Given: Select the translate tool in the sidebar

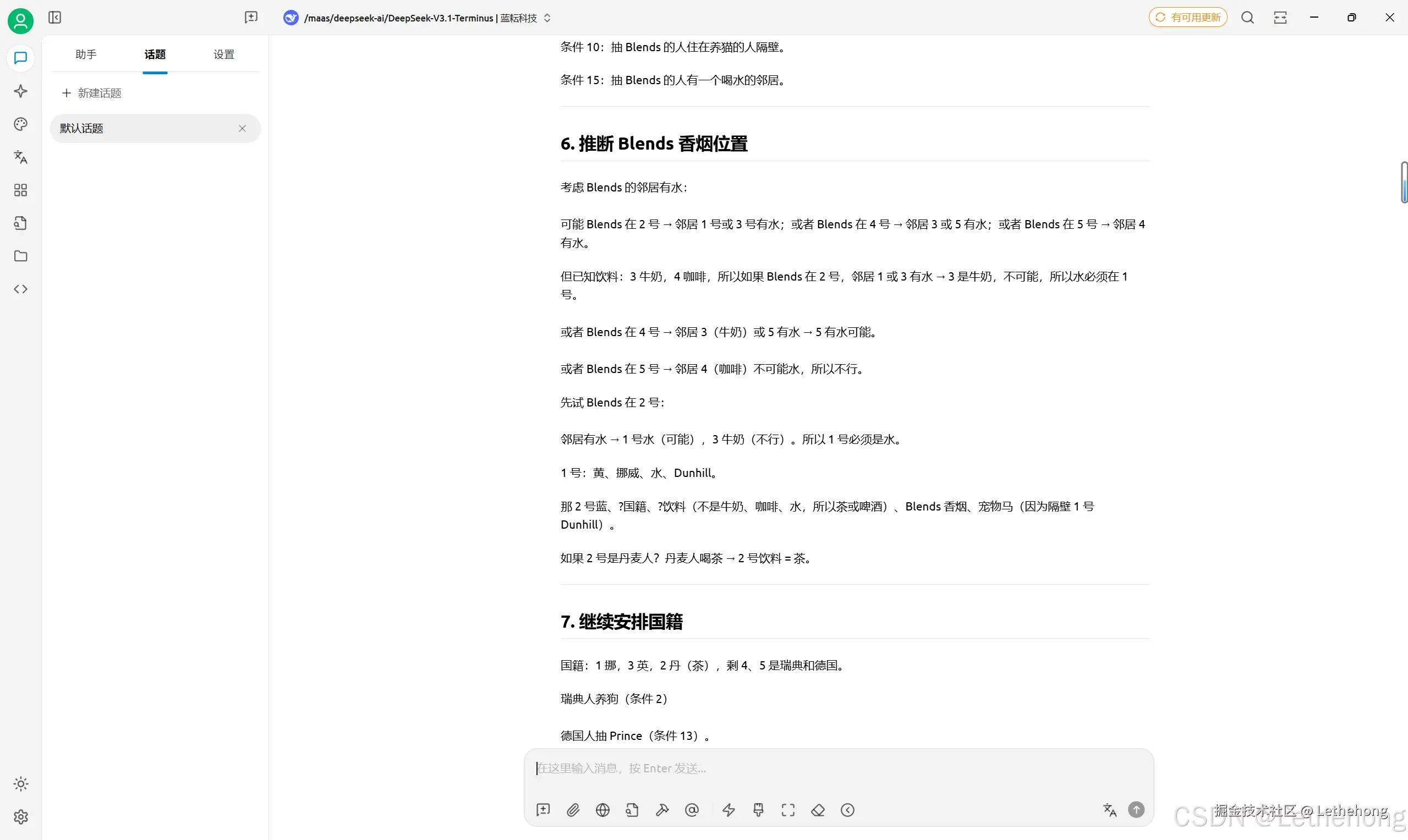Looking at the screenshot, I should pyautogui.click(x=20, y=157).
